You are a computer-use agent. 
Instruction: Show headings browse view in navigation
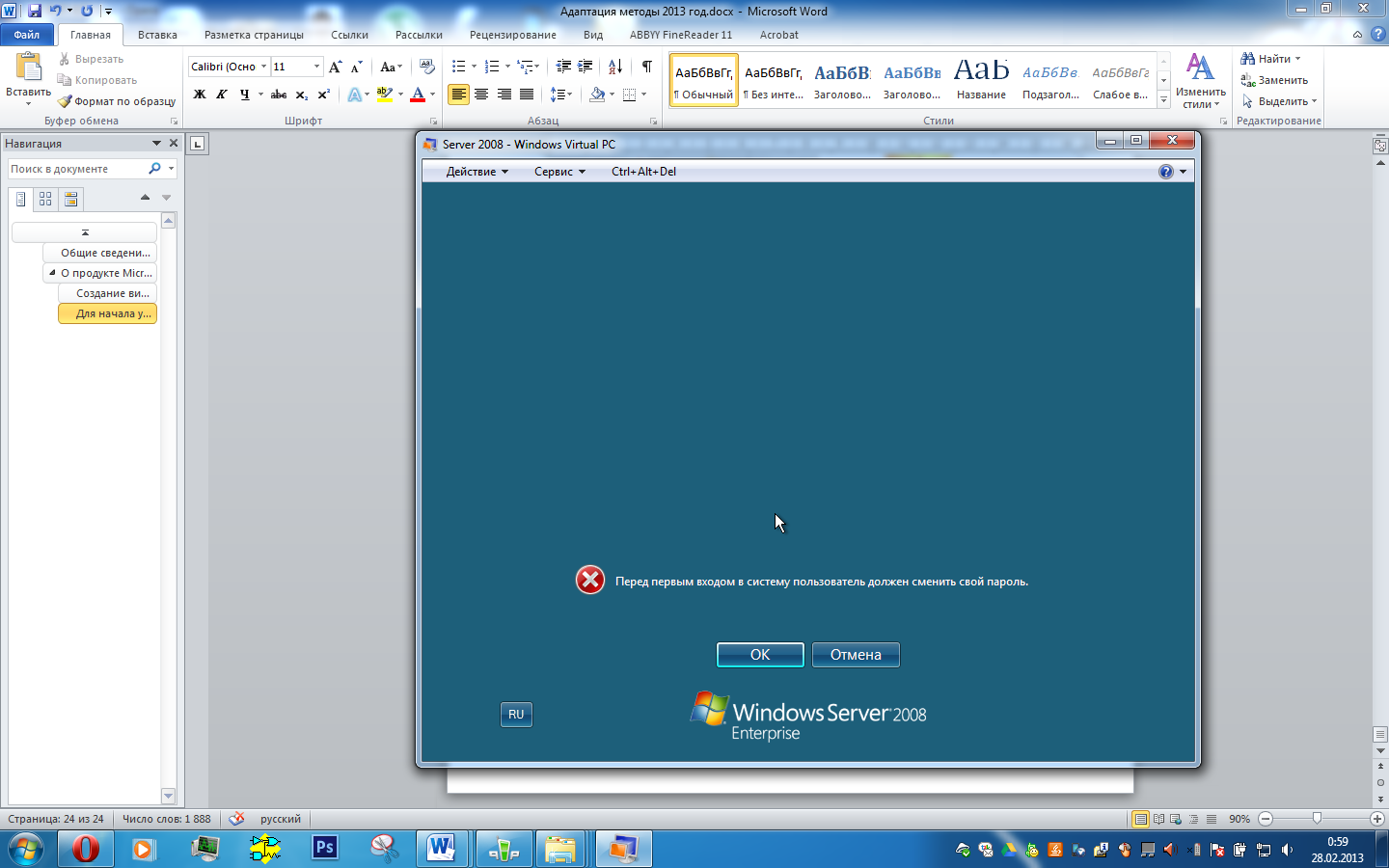[x=21, y=200]
